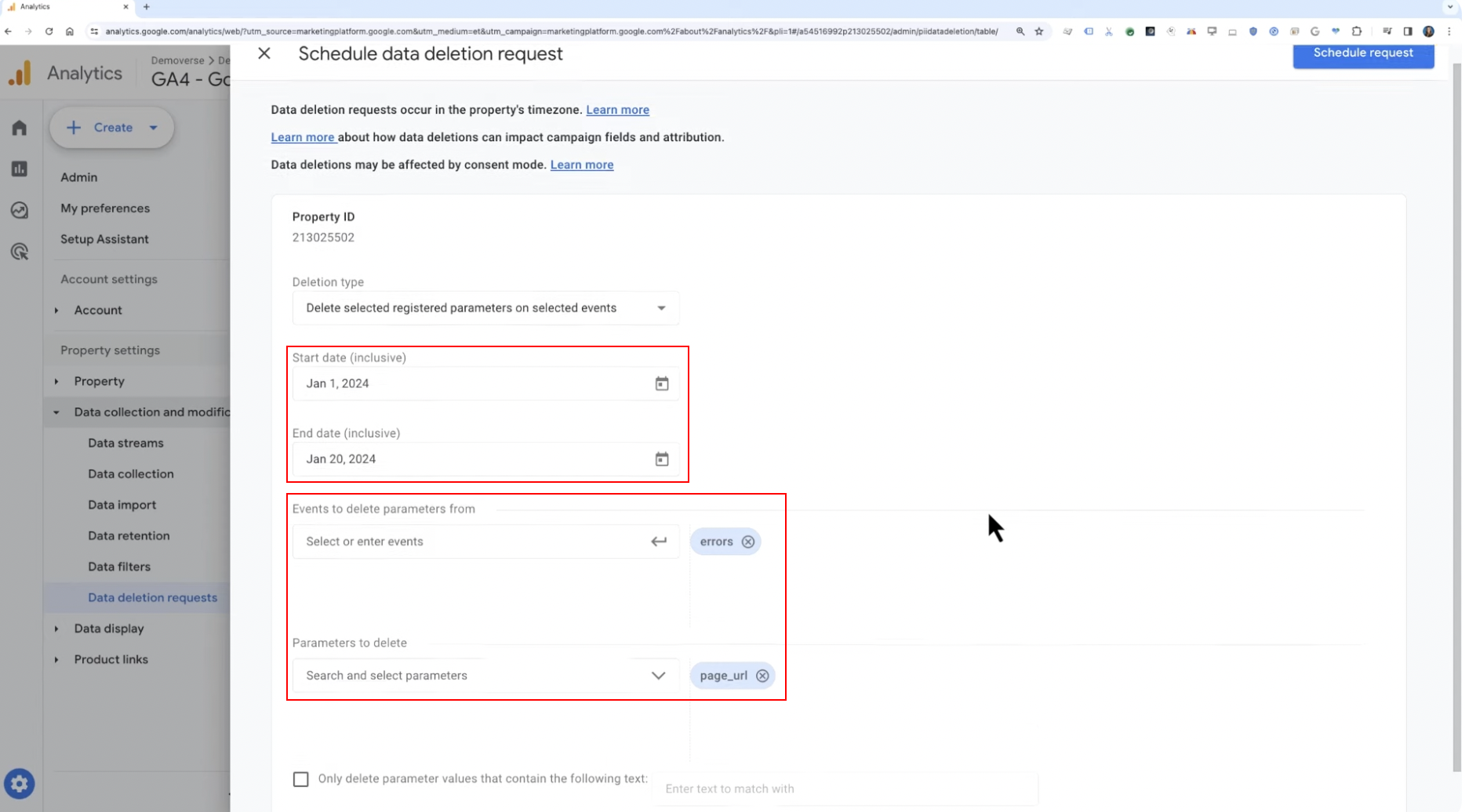
Task: Expand the Search and select parameters dropdown
Action: coord(486,676)
